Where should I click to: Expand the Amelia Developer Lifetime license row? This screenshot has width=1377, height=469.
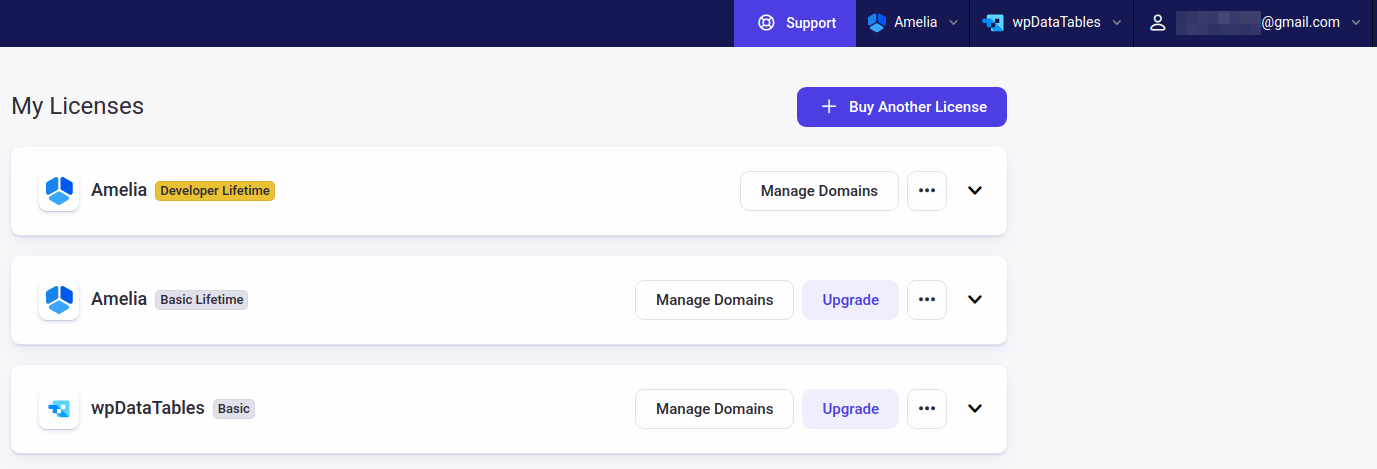coord(975,191)
